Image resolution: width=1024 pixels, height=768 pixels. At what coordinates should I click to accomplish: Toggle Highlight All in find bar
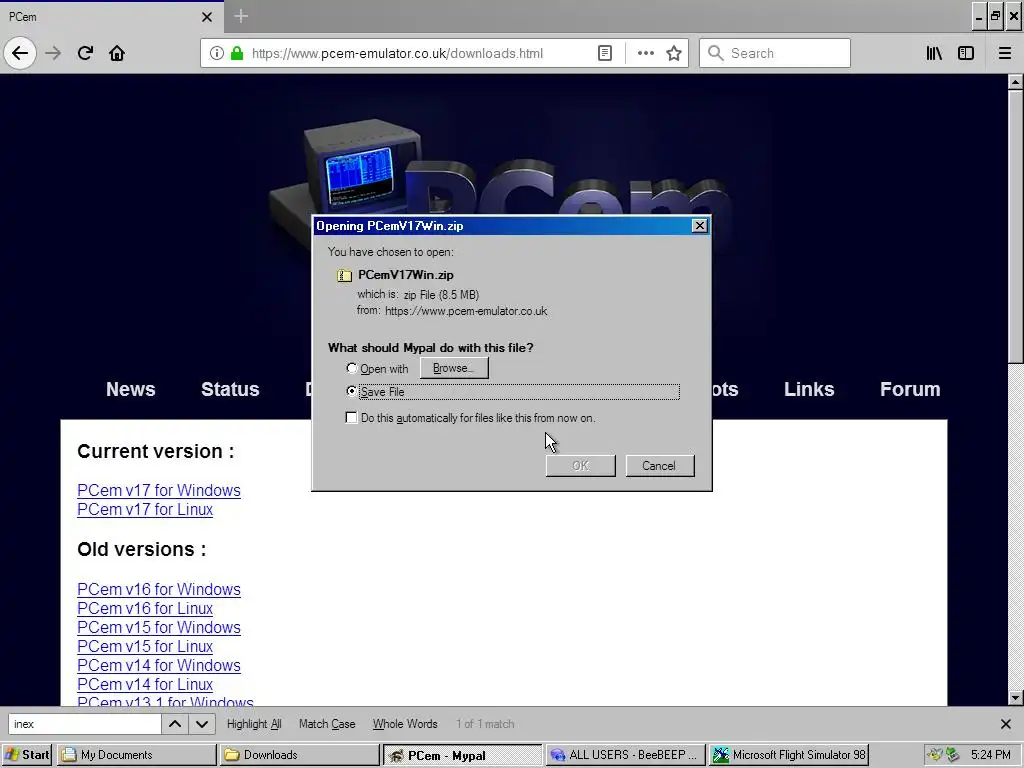(x=254, y=724)
